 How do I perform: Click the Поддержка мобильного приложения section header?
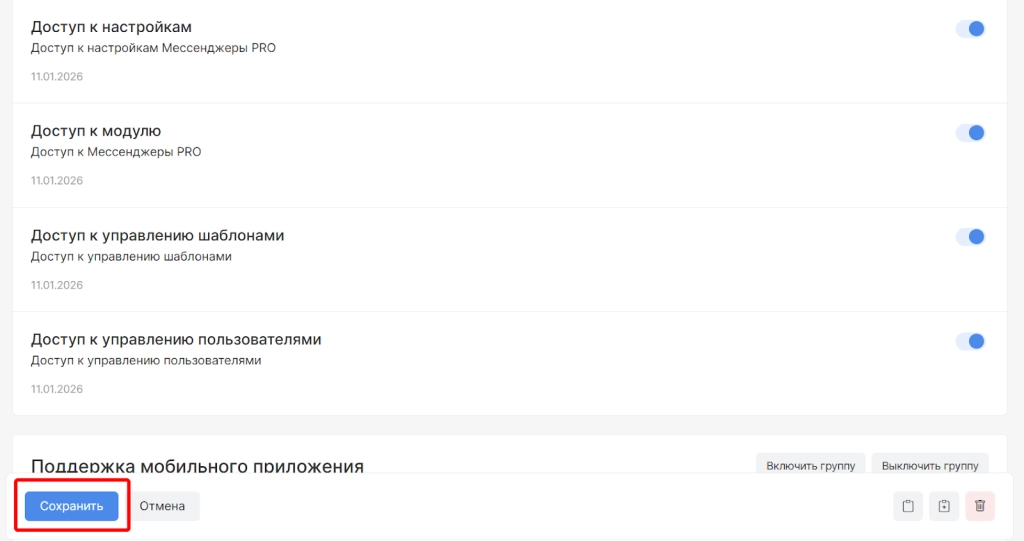pyautogui.click(x=197, y=466)
